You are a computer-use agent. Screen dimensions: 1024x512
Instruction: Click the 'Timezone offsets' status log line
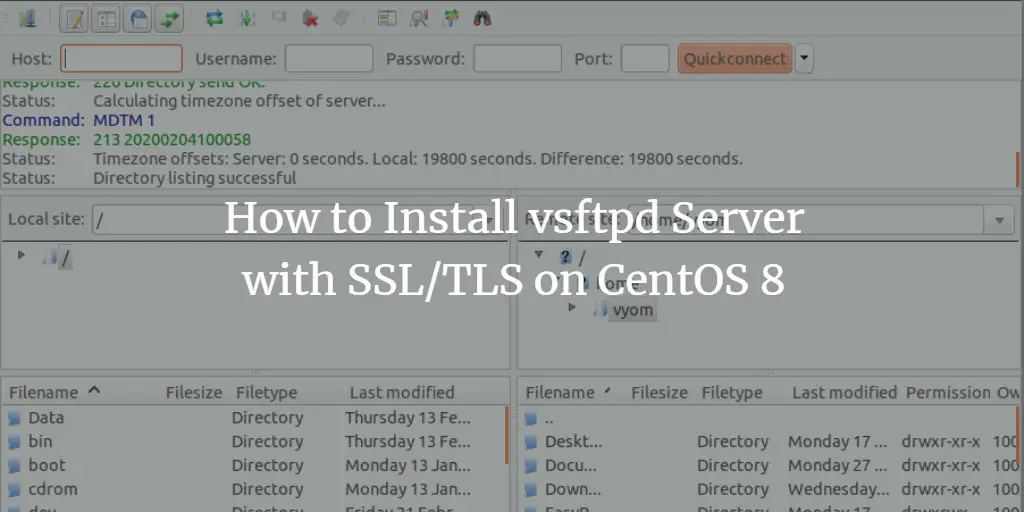(418, 159)
